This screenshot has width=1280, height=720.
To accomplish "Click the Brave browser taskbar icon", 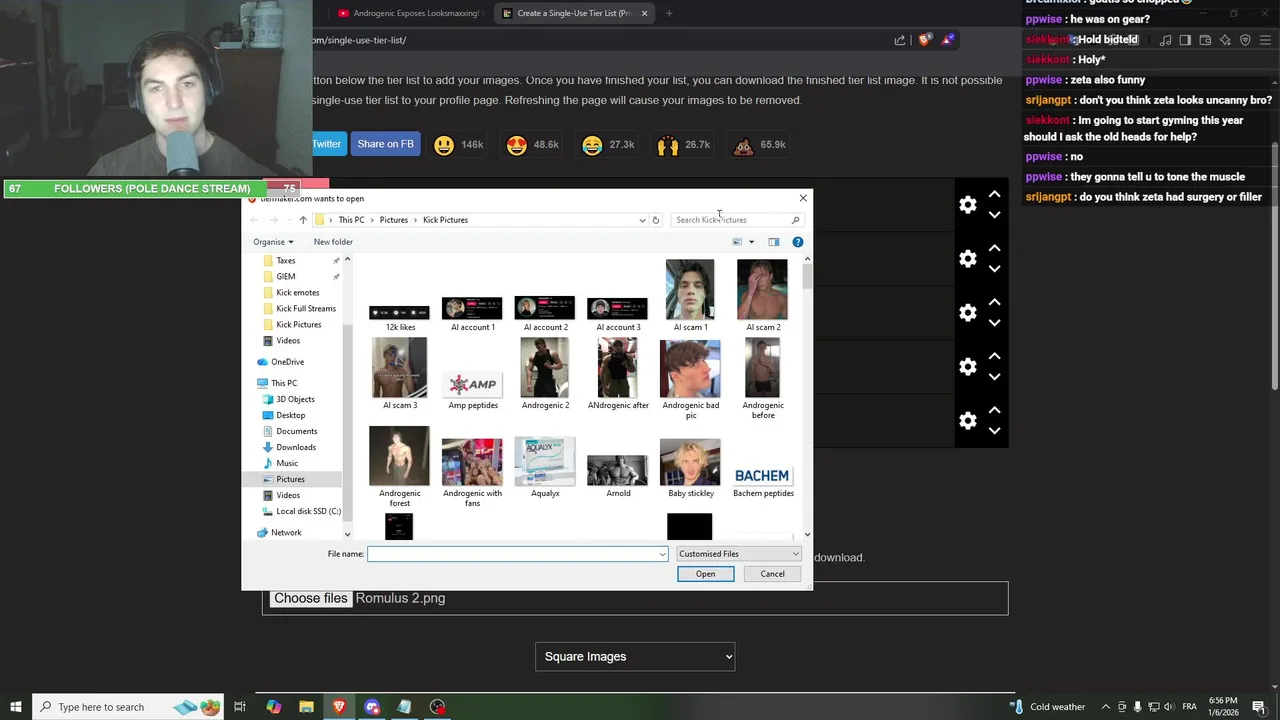I will point(339,707).
